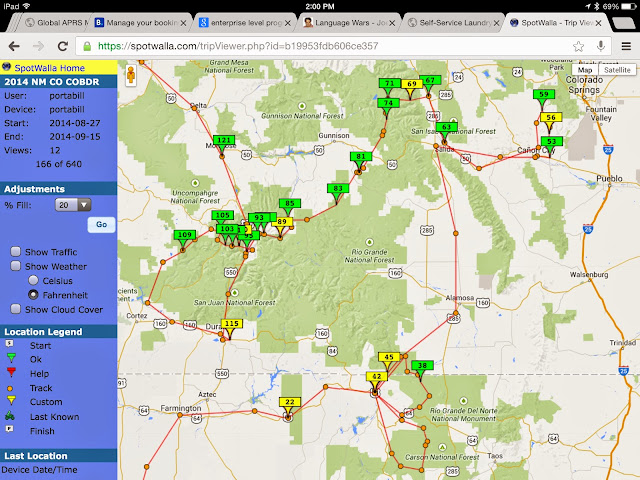Select yellow map marker 69
640x480 pixels.
(x=412, y=84)
